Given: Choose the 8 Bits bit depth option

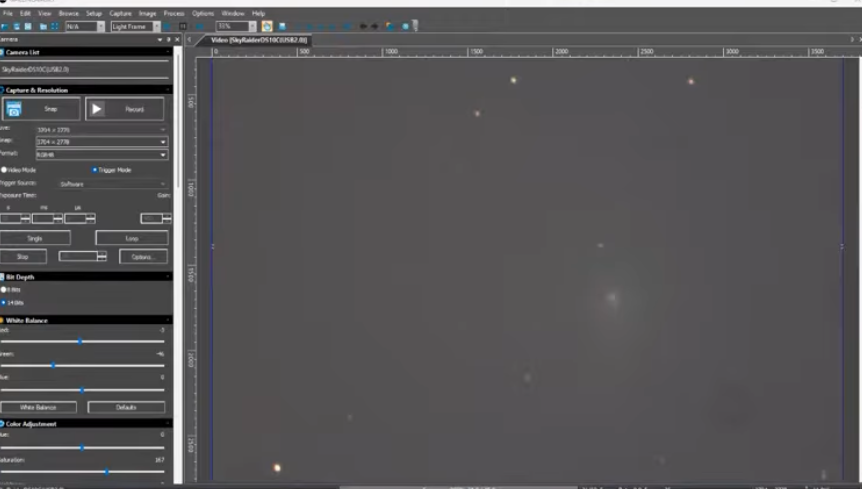Looking at the screenshot, I should [4, 290].
